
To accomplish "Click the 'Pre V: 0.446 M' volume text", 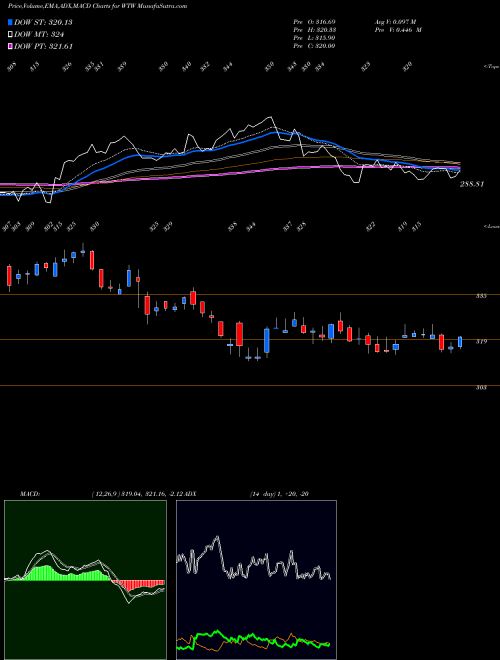I will coord(398,30).
